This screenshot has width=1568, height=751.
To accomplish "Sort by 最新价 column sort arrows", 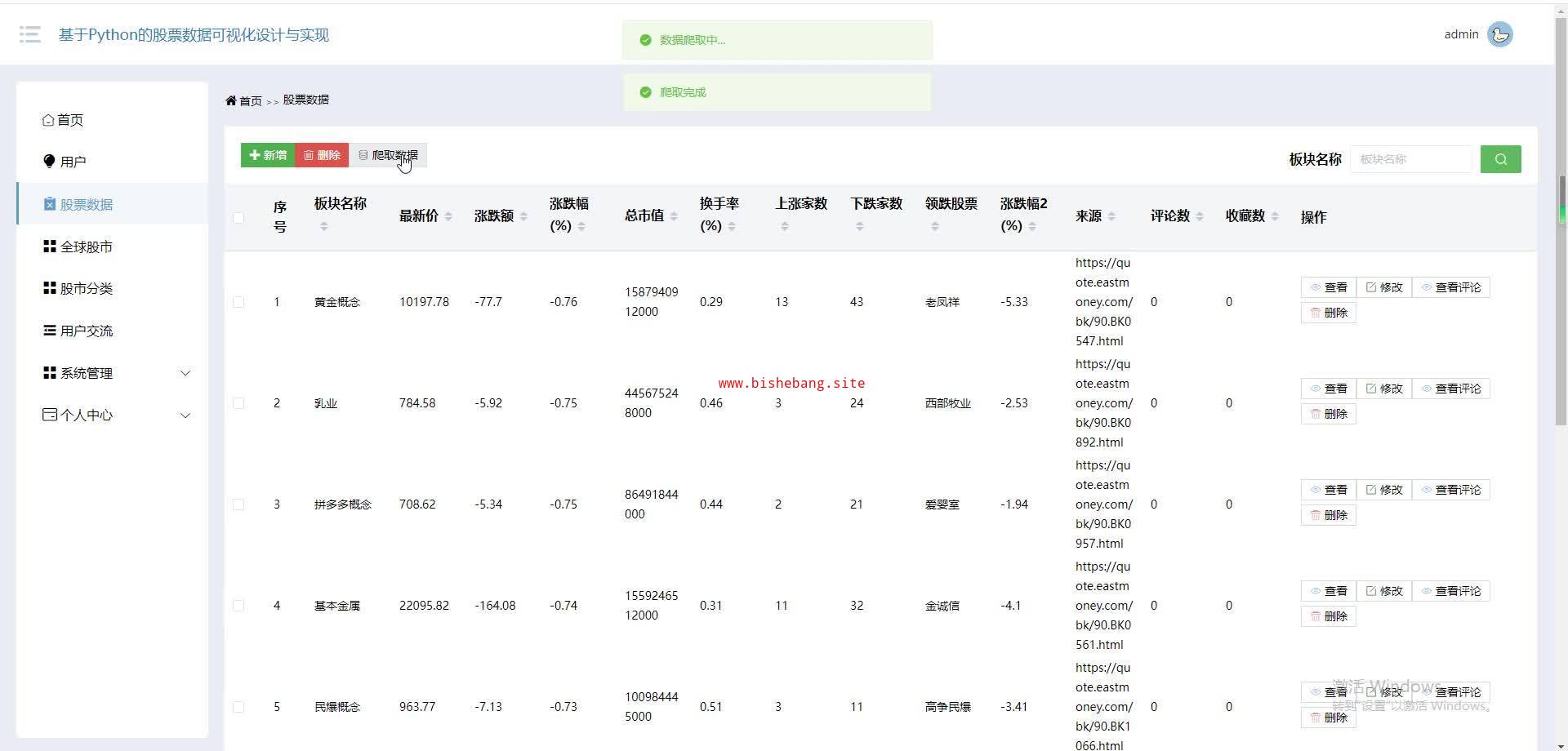I will 448,216.
